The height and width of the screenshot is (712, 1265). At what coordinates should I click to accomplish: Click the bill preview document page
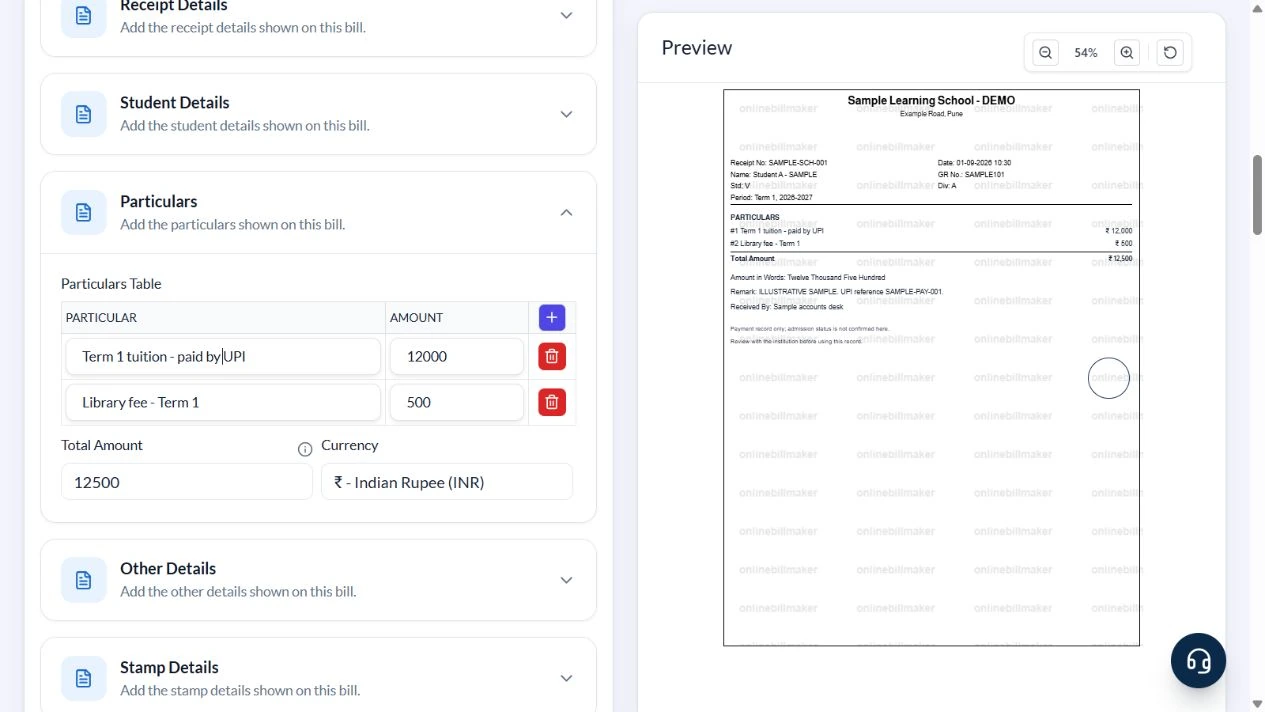[931, 368]
